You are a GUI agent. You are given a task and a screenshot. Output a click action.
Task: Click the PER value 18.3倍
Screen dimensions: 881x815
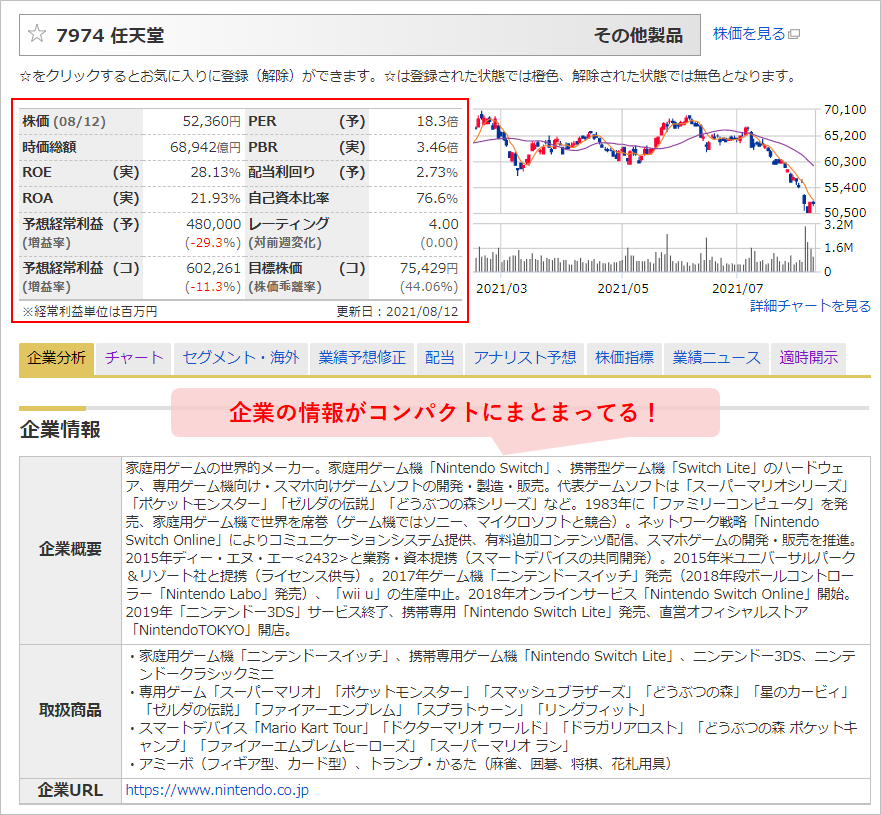pyautogui.click(x=438, y=121)
